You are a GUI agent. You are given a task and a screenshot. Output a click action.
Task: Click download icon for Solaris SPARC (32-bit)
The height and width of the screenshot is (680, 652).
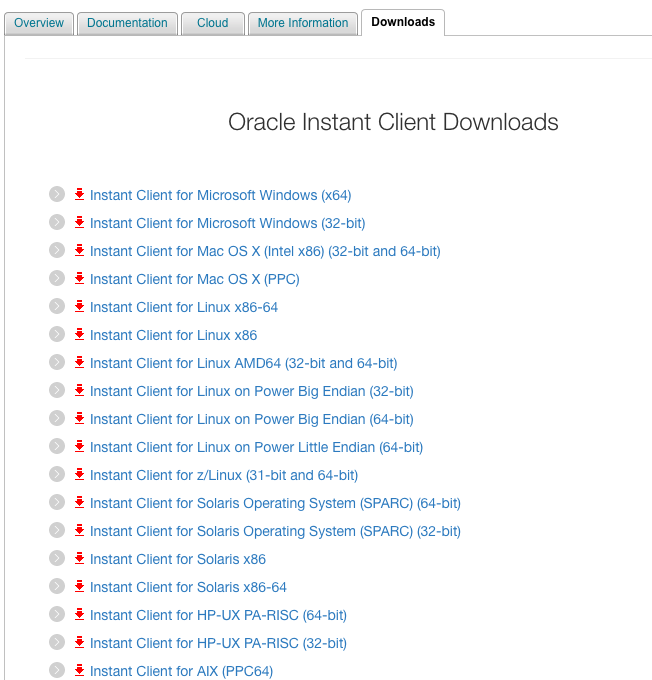79,530
